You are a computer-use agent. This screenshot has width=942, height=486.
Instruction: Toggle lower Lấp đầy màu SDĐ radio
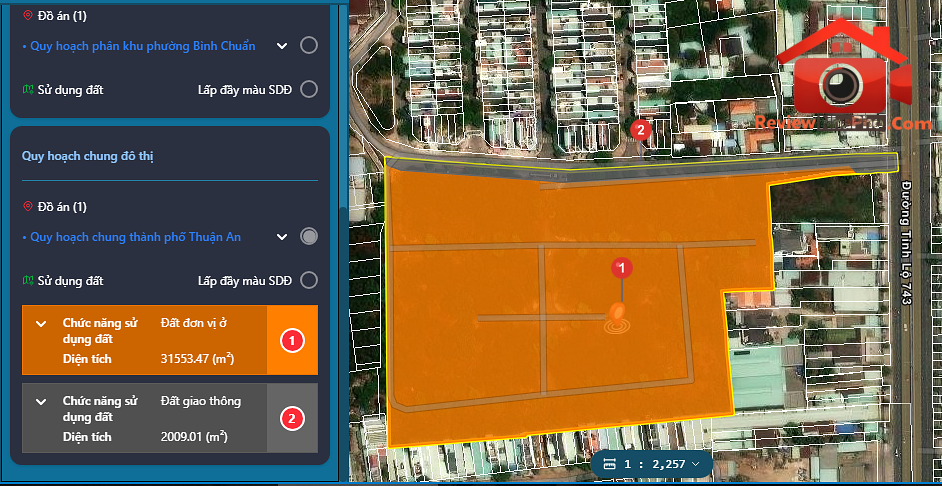pos(309,281)
